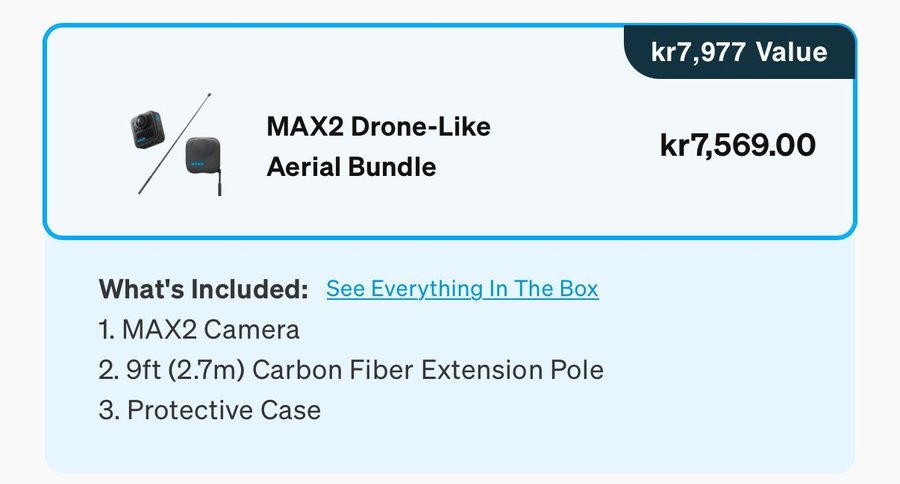This screenshot has width=900, height=484.
Task: Click the Carbon Fiber Extension Pole list item
Action: point(428,370)
